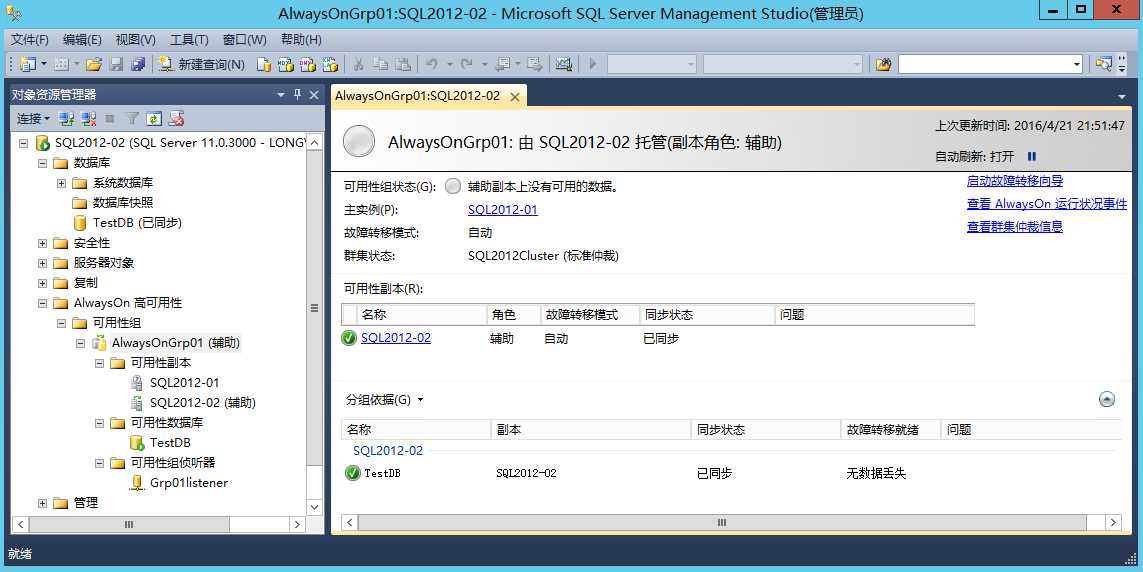This screenshot has width=1143, height=572.
Task: Close the AlwaysOnGrp01:SQL2012-02 tab
Action: coord(515,97)
